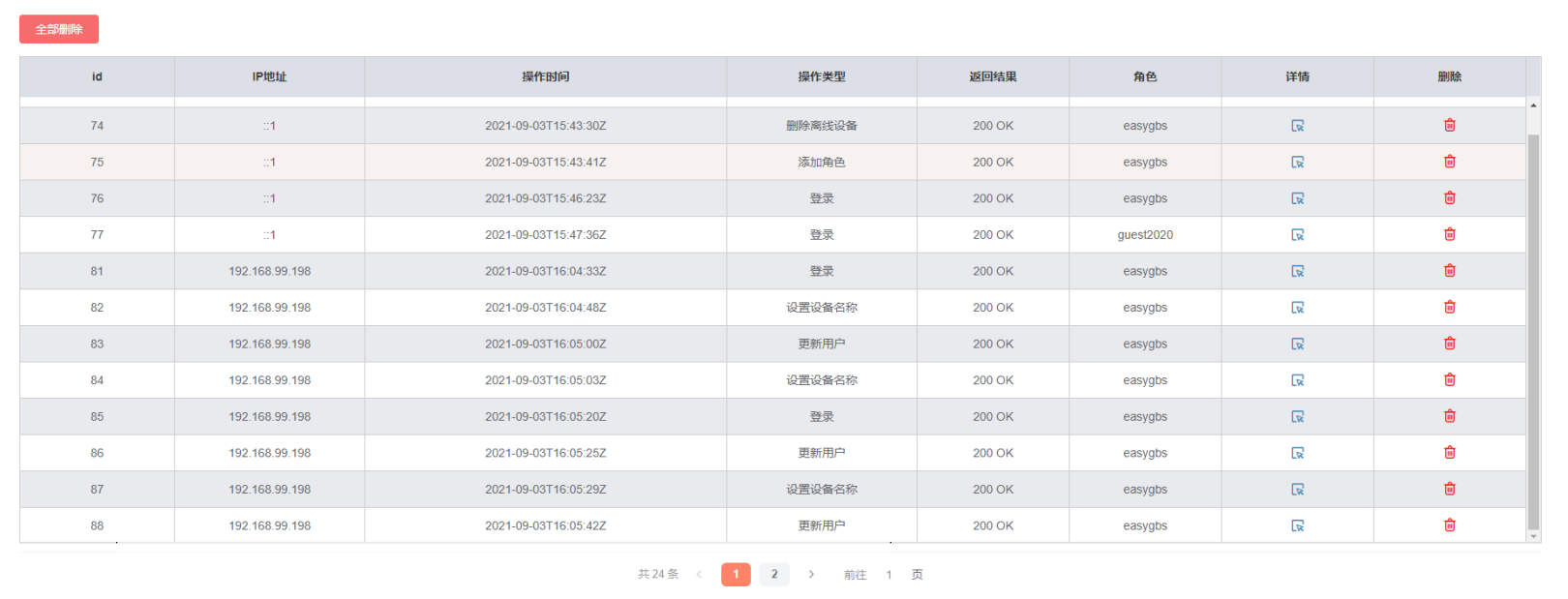Click the id column header
Screen dimensions: 1568x599
(97, 76)
